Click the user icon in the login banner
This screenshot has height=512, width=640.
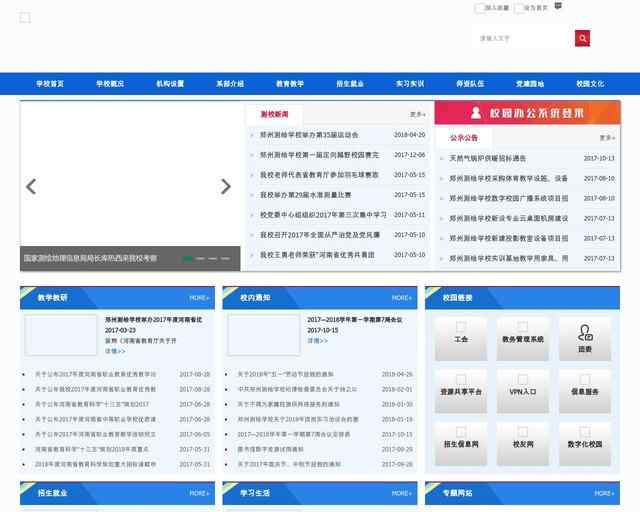(476, 113)
